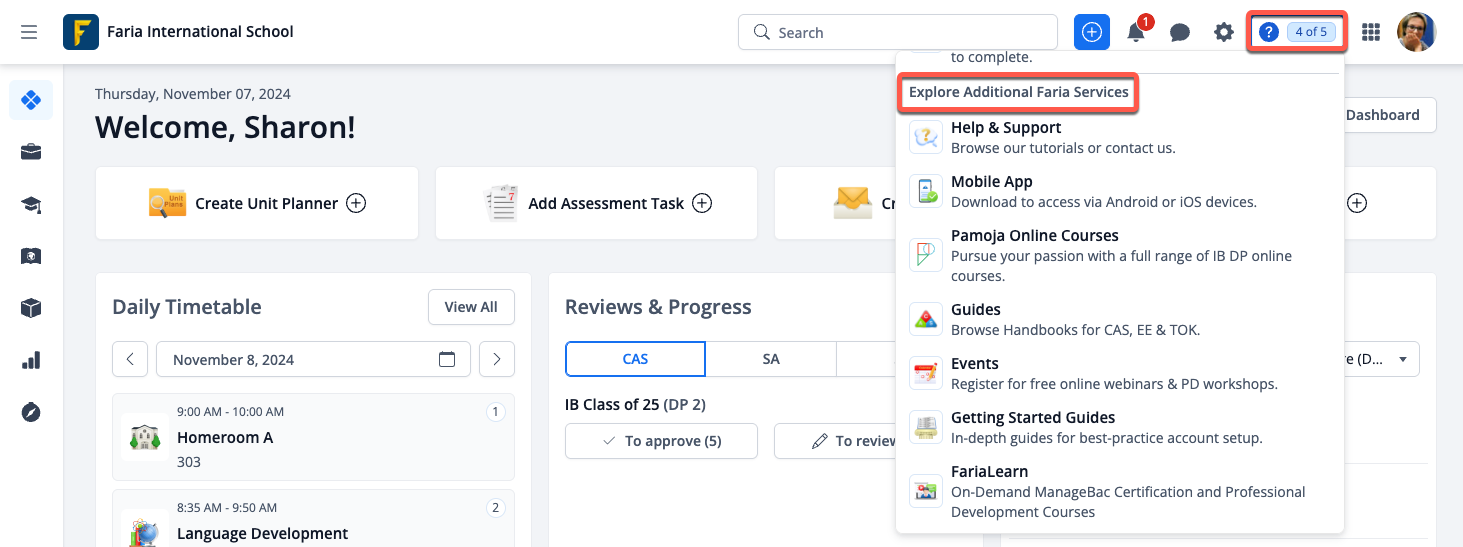1463x547 pixels.
Task: Open the timetable calendar date picker
Action: pyautogui.click(x=447, y=360)
